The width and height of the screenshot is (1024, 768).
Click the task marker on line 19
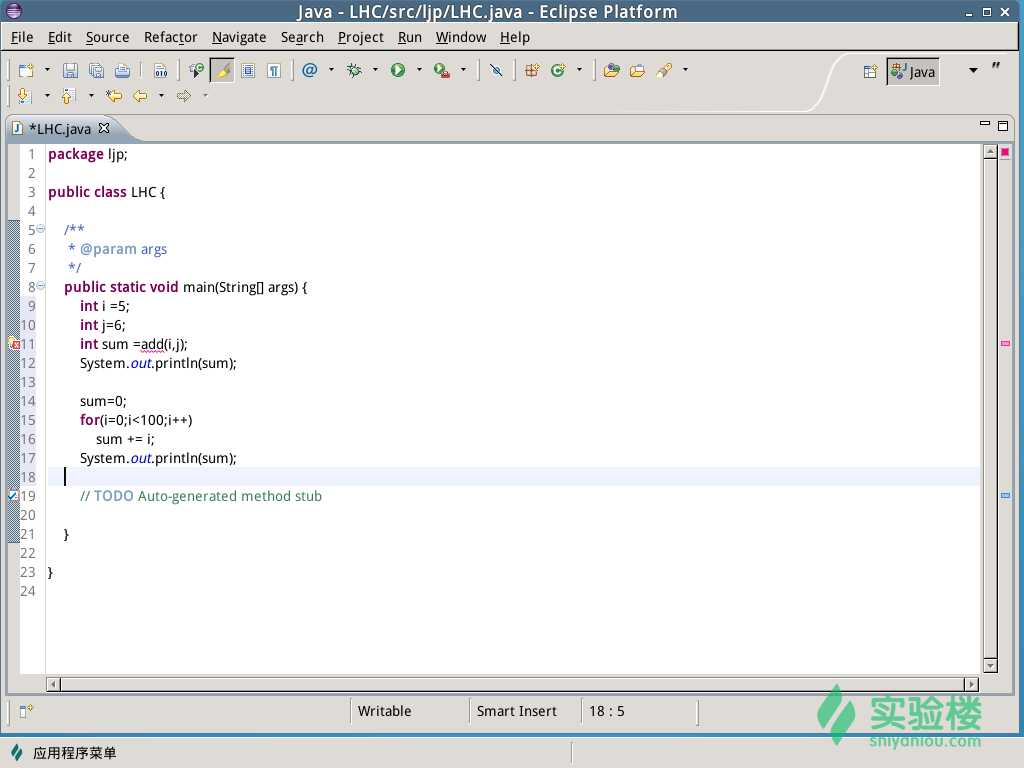coord(13,496)
